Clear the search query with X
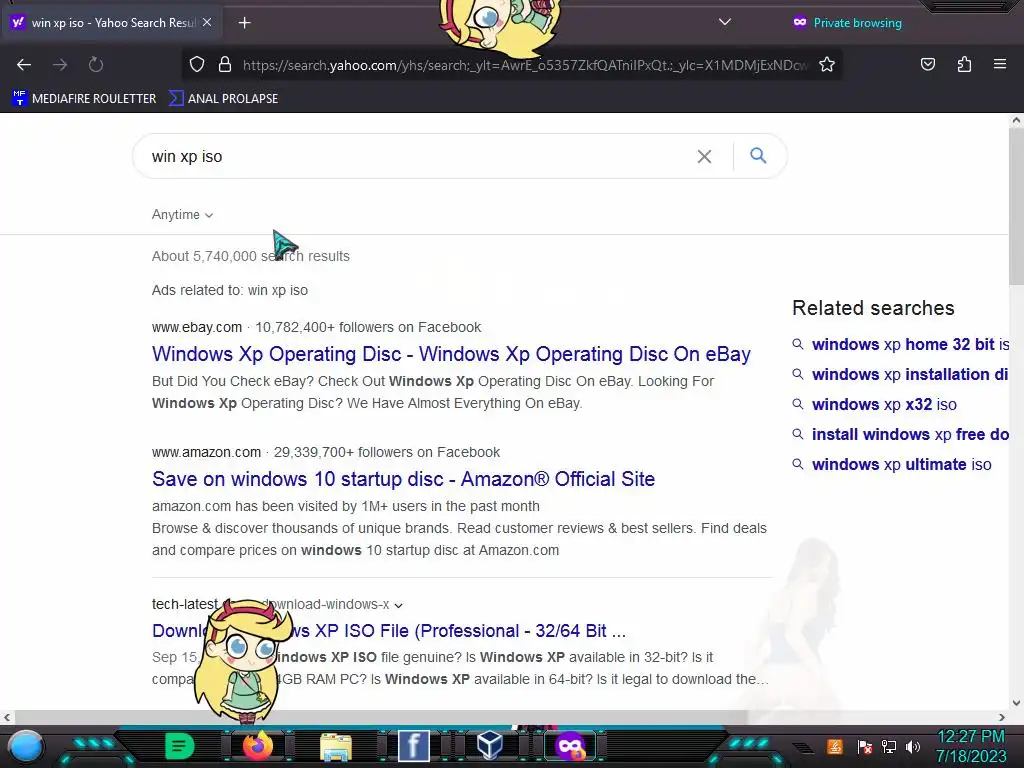This screenshot has width=1024, height=768. [x=704, y=157]
